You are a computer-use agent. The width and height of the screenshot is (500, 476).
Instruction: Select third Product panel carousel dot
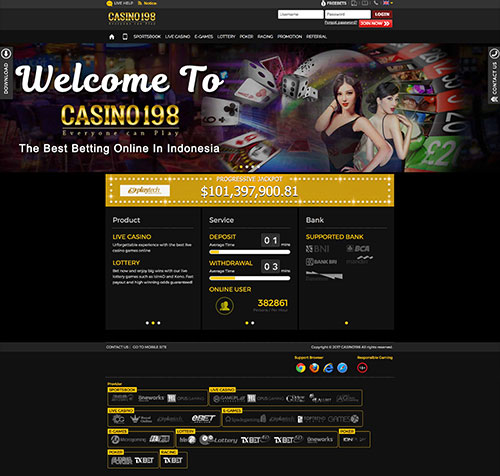159,323
